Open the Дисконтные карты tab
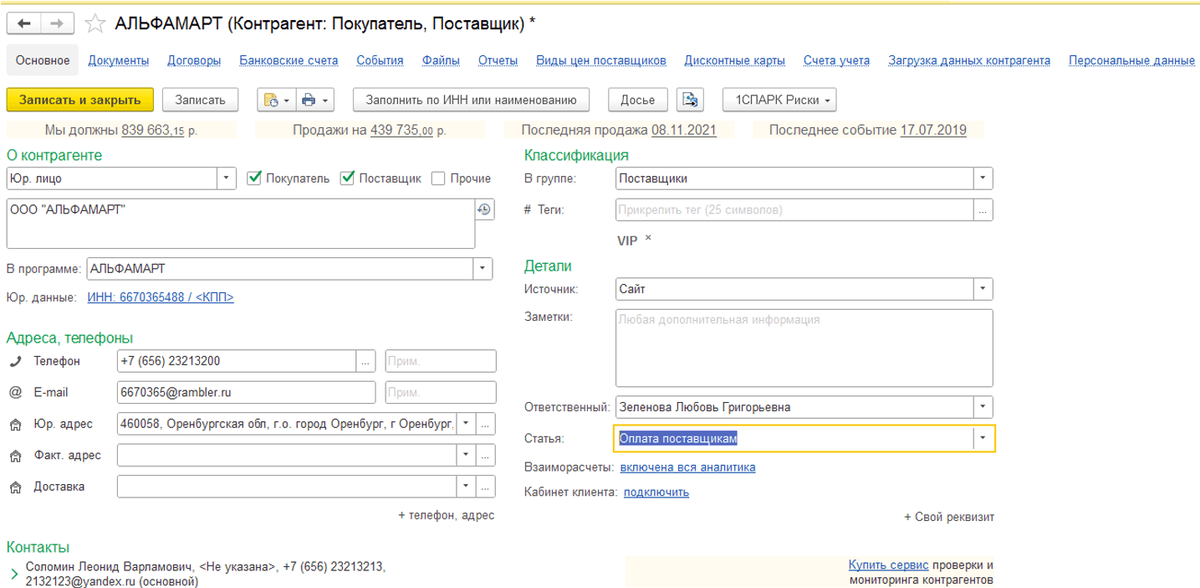Viewport: 1200px width, 588px height. click(734, 60)
